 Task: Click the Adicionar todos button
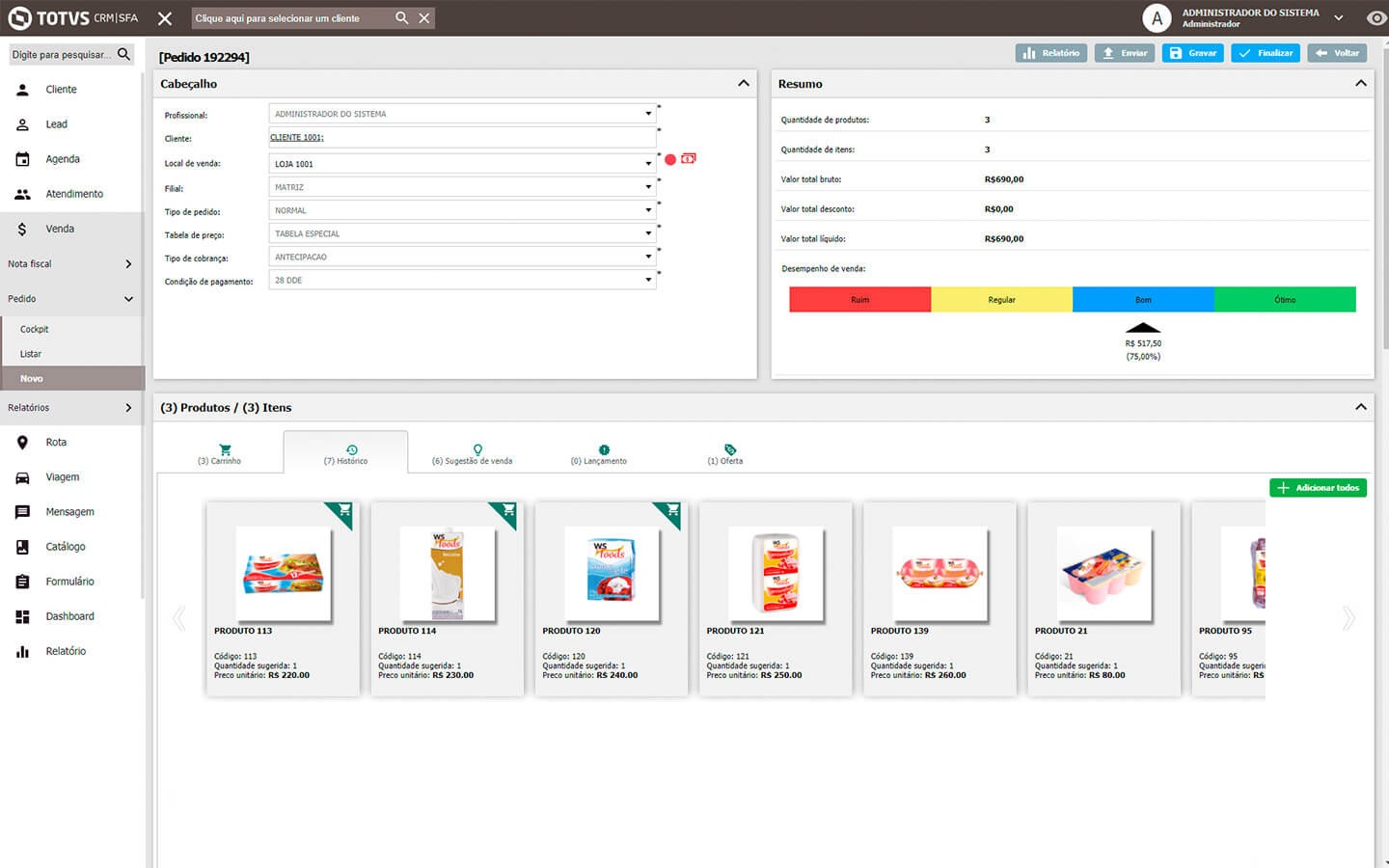pos(1318,488)
